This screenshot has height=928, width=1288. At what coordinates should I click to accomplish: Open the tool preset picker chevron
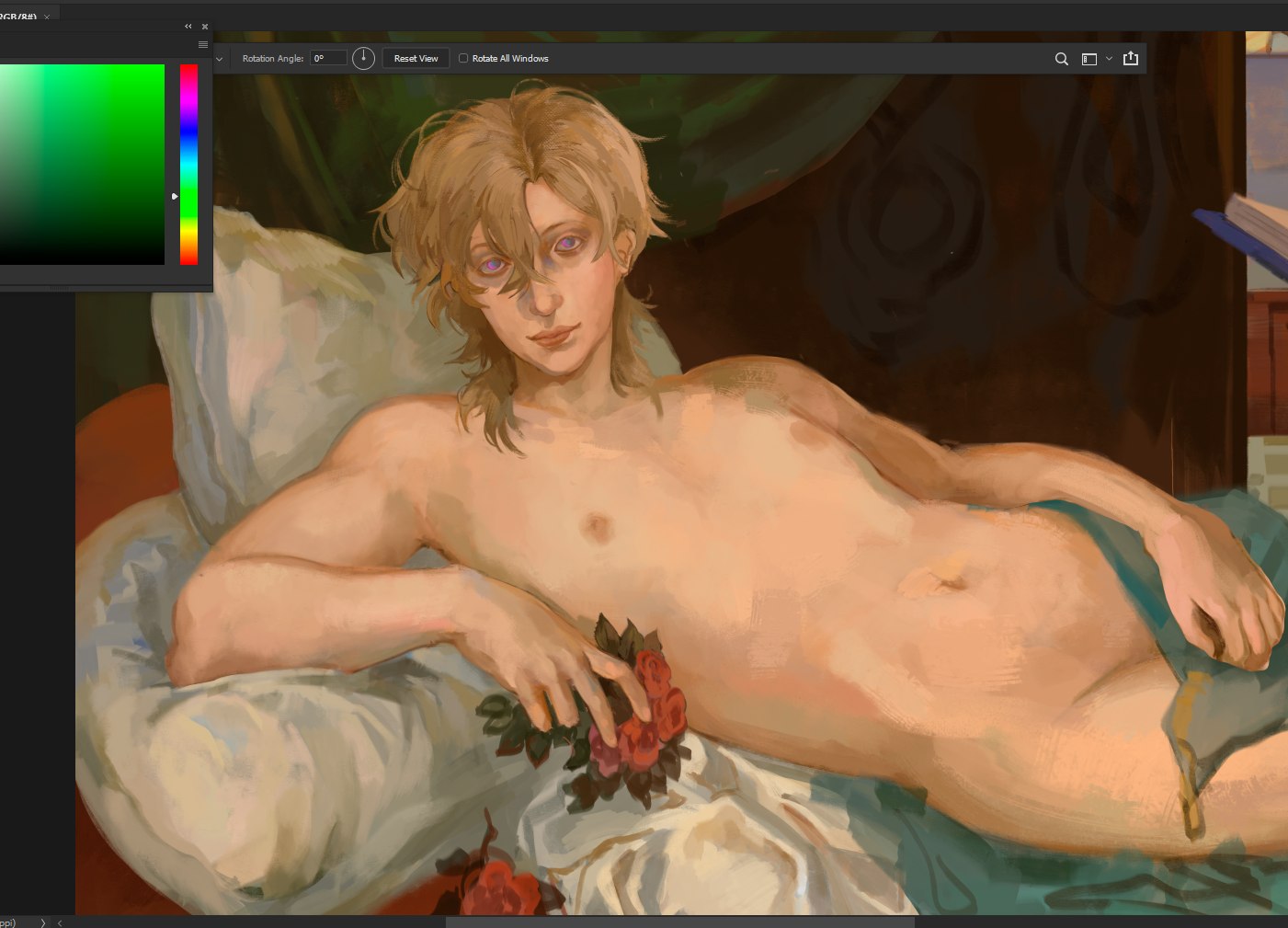point(219,59)
